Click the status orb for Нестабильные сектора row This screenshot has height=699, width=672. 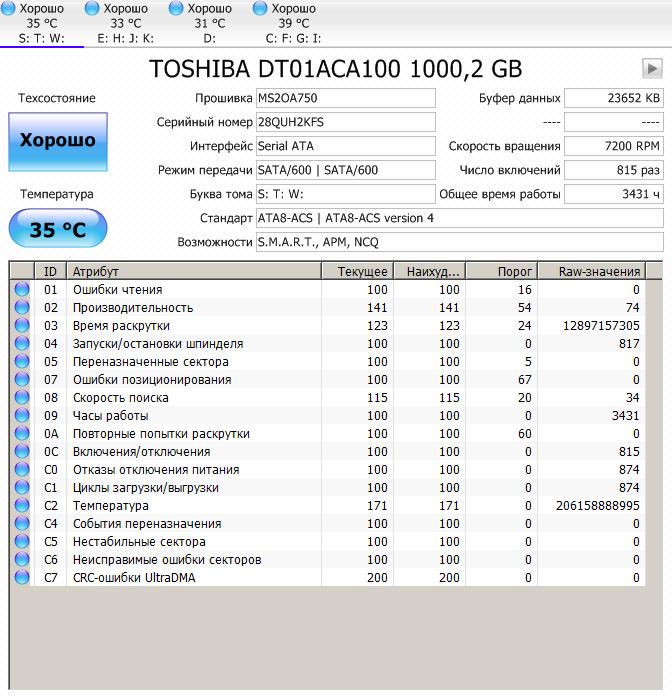22,542
